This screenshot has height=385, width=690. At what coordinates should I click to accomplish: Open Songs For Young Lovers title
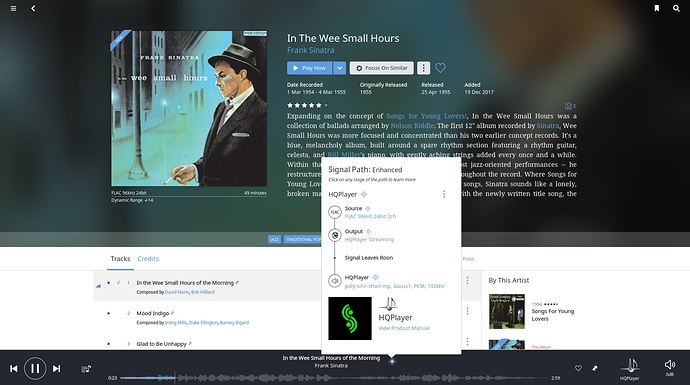pos(553,315)
